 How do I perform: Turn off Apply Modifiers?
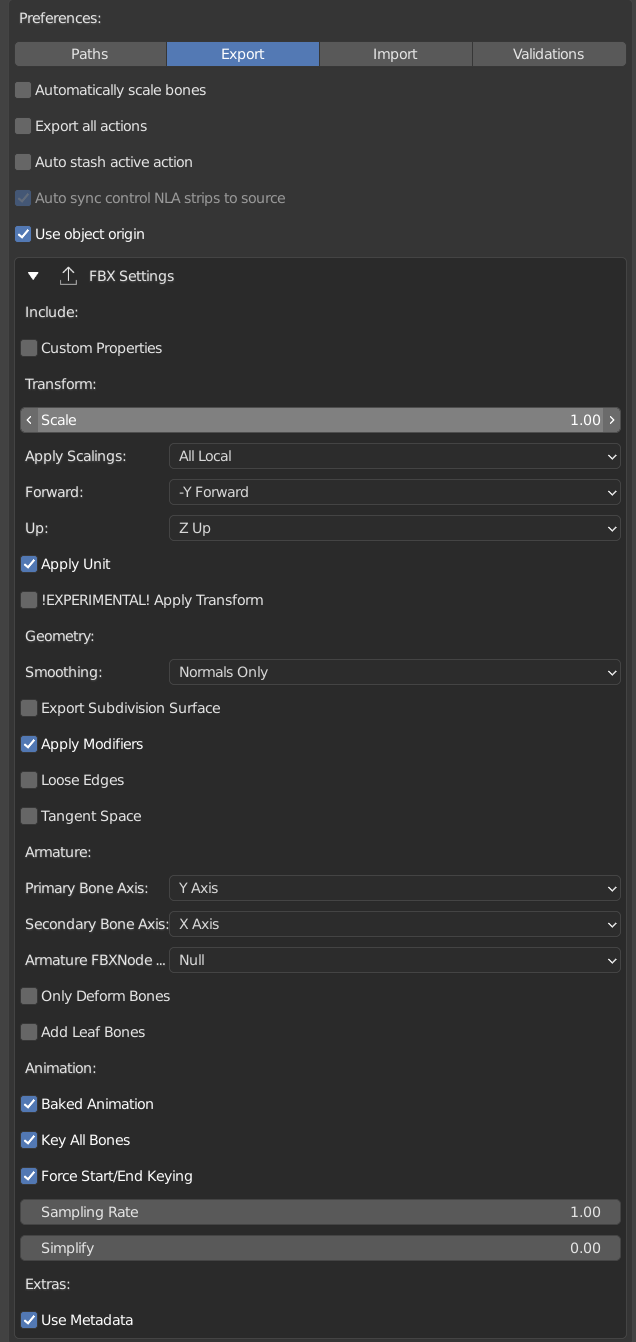coord(29,744)
